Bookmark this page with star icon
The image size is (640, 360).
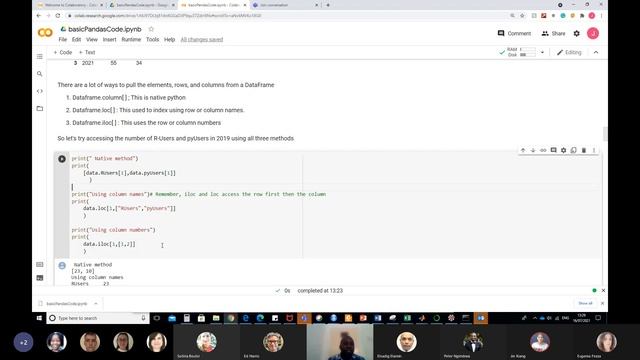pyautogui.click(x=522, y=16)
